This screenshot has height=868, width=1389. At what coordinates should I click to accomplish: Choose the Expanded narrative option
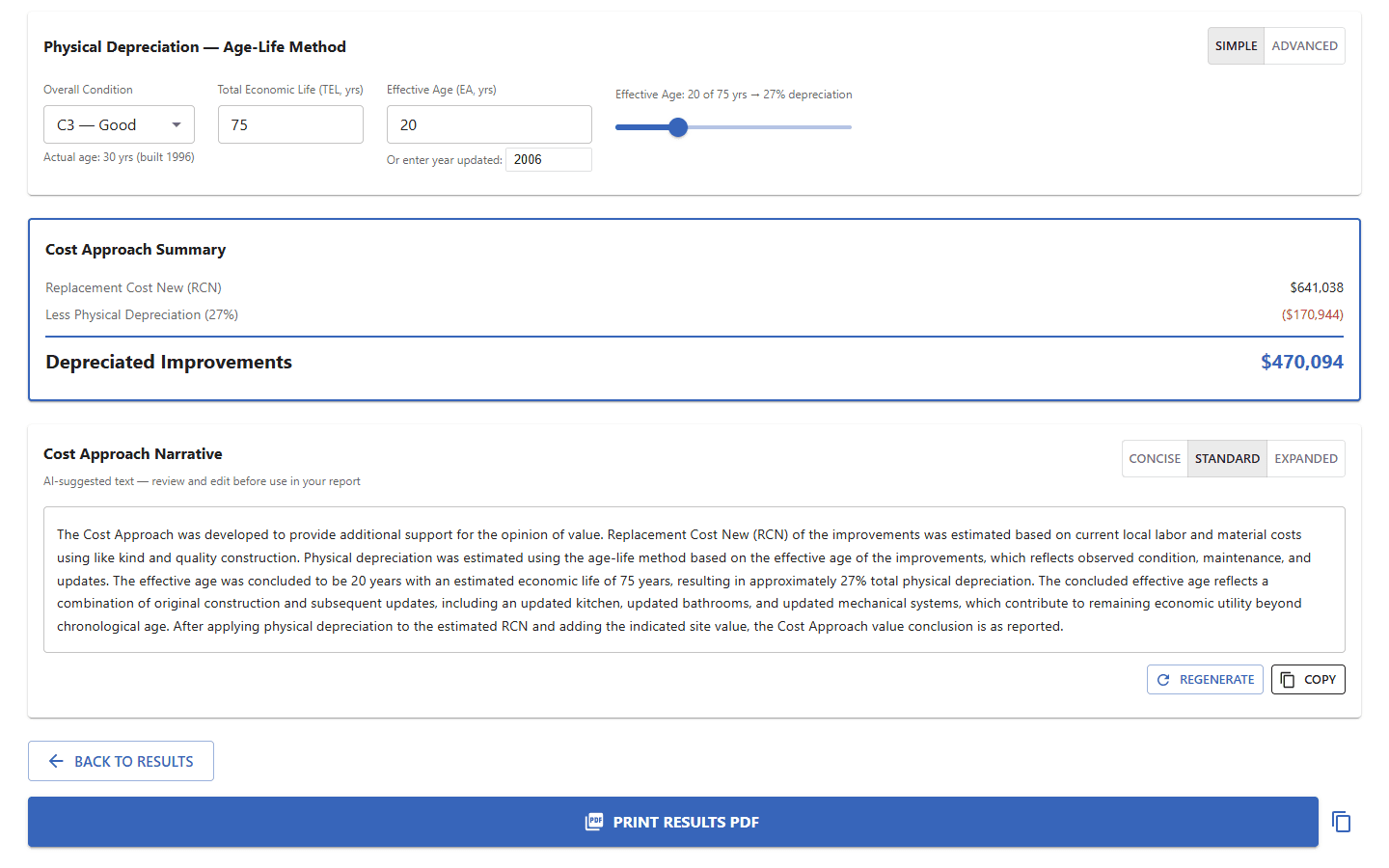tap(1305, 459)
